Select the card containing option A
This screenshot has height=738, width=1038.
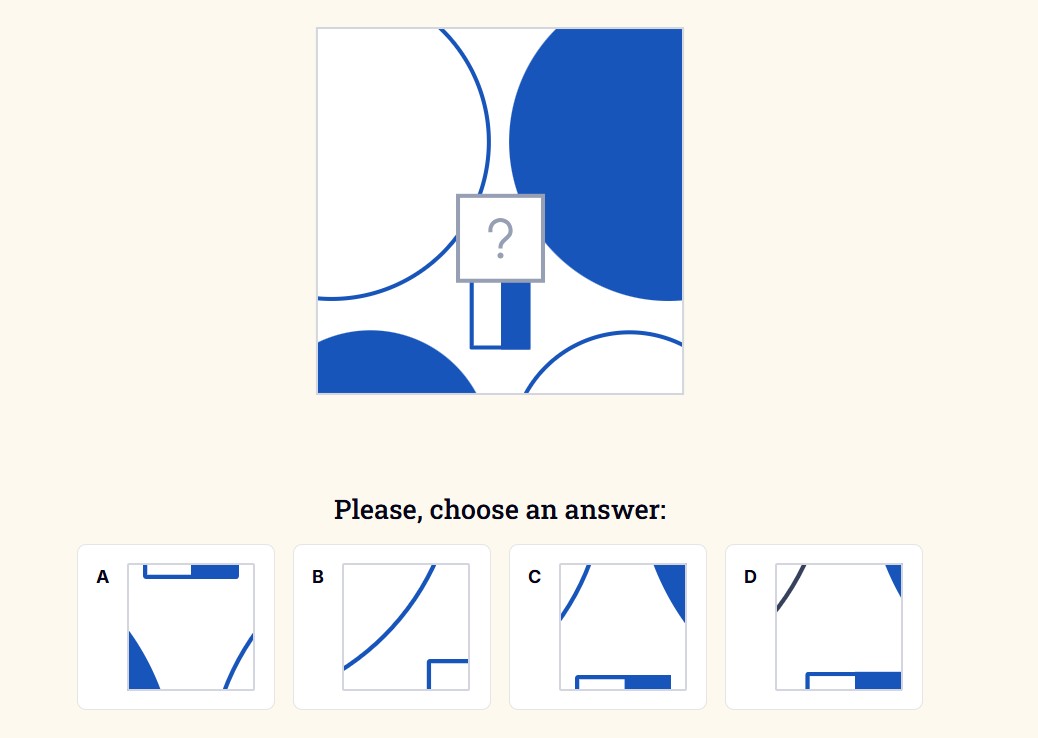(x=175, y=627)
